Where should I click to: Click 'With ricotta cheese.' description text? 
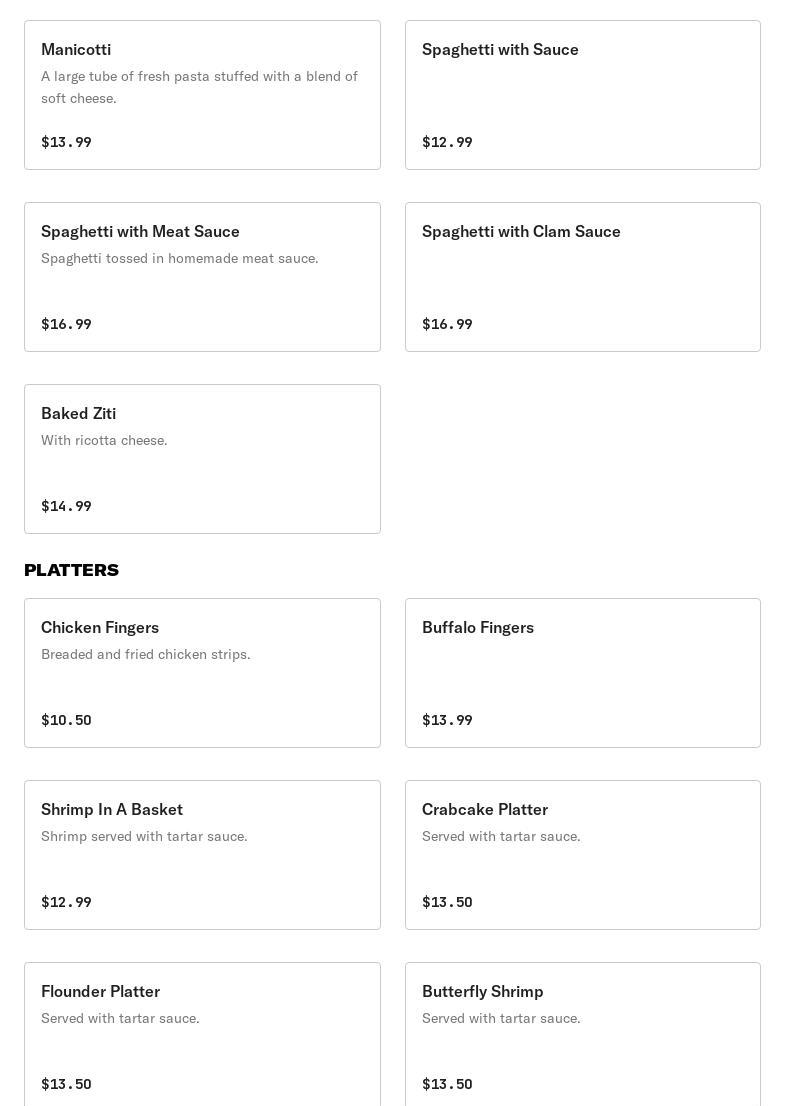coord(104,440)
